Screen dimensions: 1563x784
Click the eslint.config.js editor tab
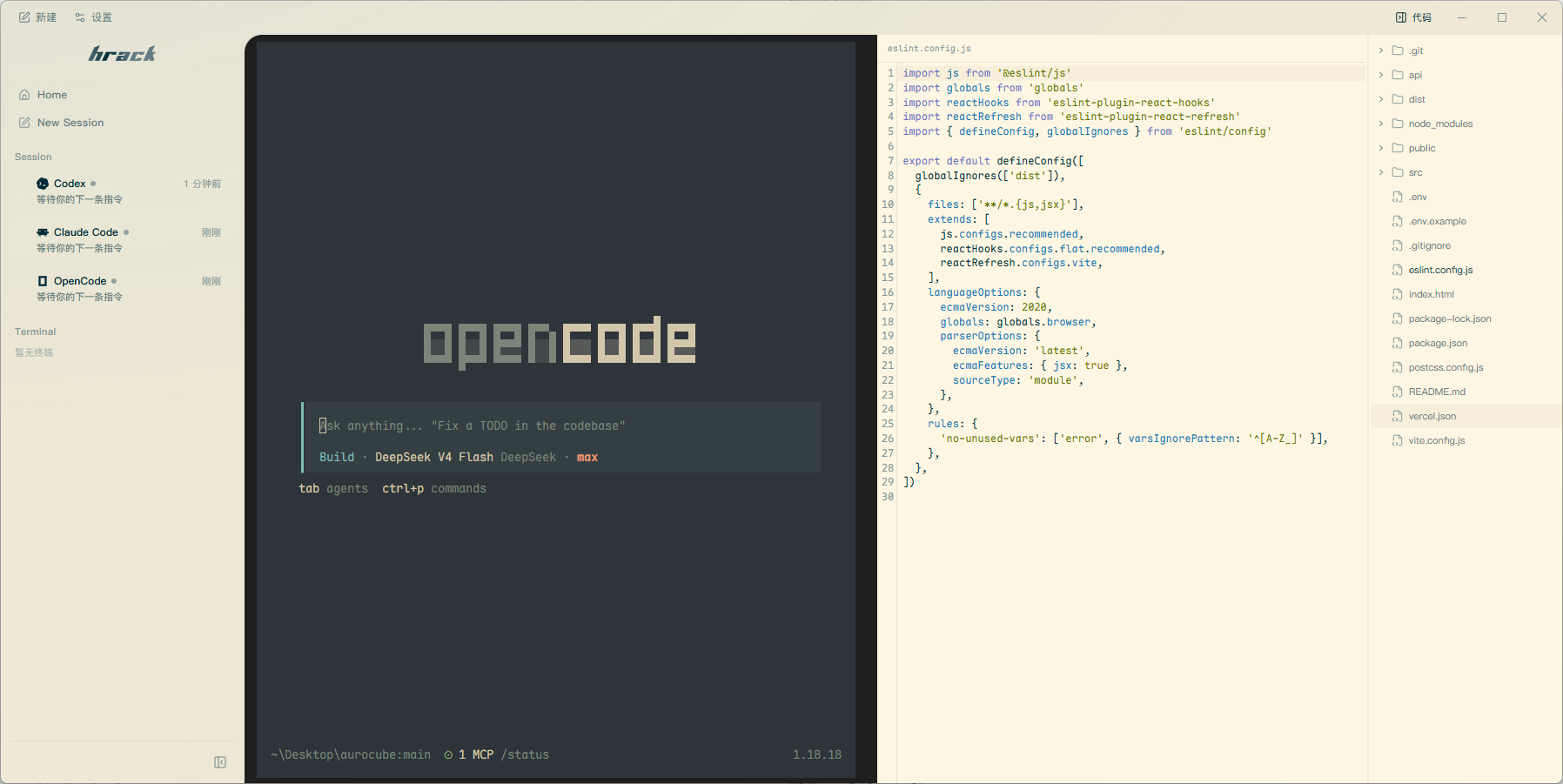coord(929,49)
